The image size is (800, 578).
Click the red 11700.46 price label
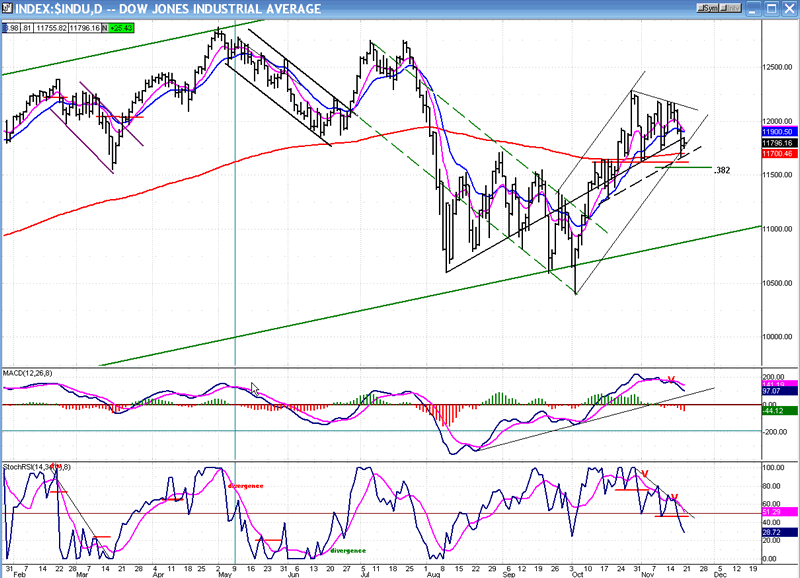(x=778, y=154)
